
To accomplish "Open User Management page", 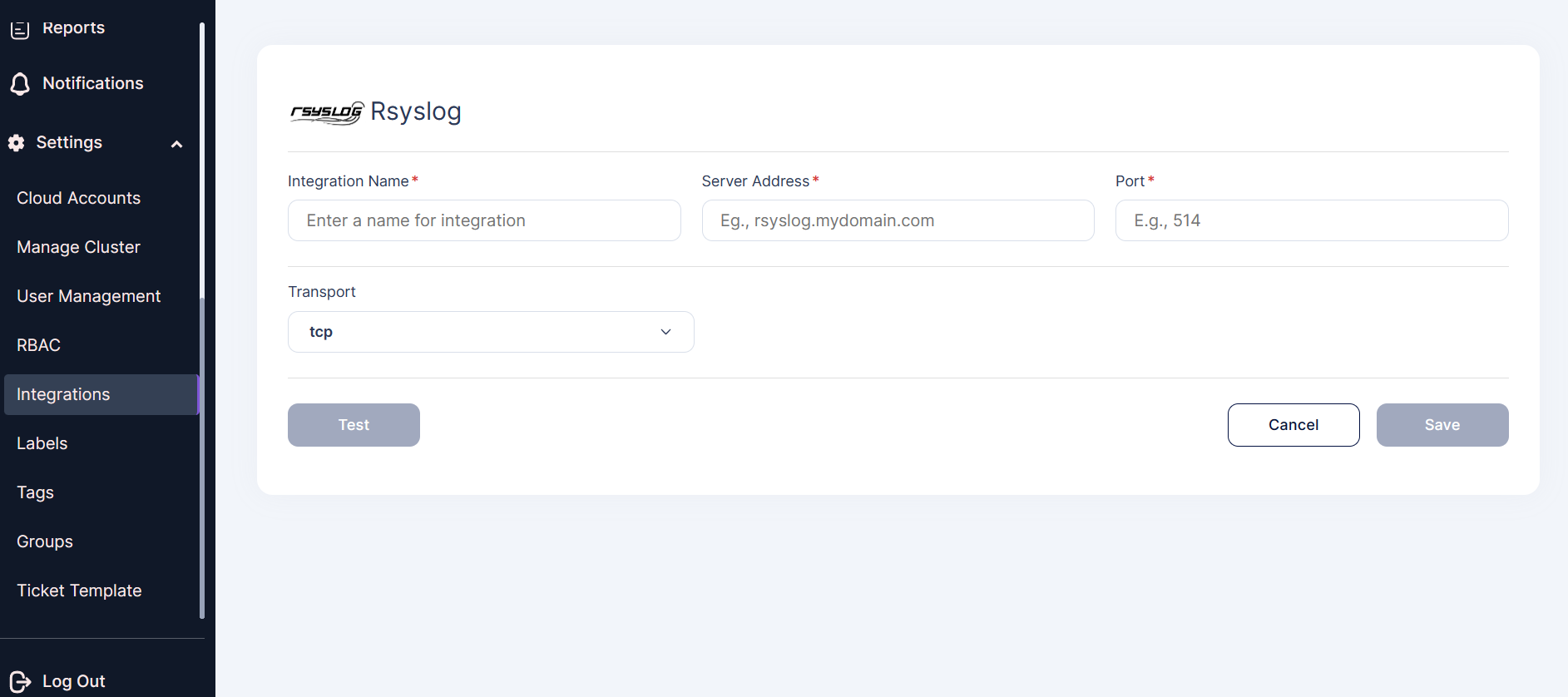I will [88, 296].
